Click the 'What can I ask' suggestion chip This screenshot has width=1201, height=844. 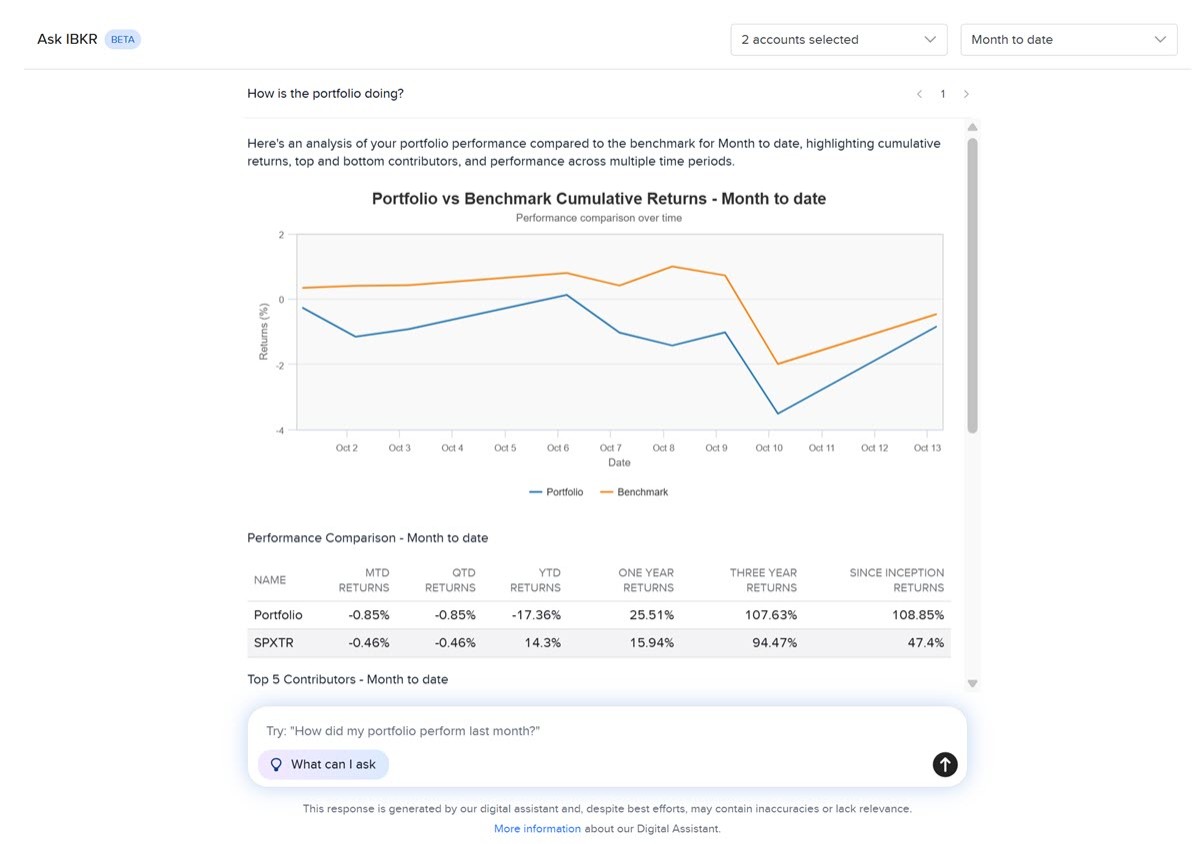click(322, 764)
